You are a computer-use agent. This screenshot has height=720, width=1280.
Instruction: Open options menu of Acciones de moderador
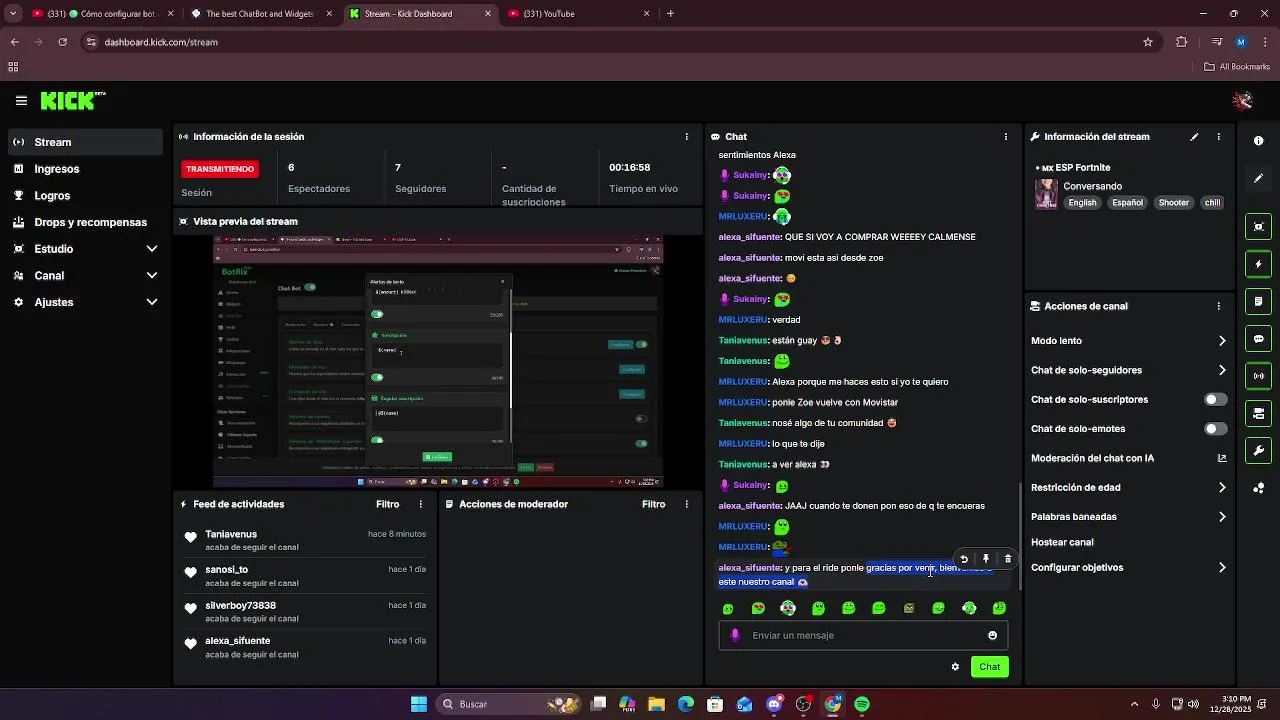686,505
